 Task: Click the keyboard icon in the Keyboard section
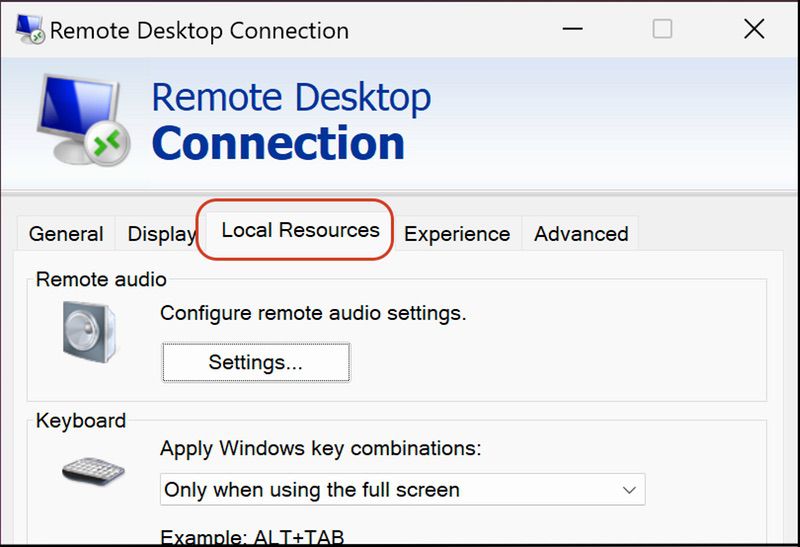[x=93, y=470]
